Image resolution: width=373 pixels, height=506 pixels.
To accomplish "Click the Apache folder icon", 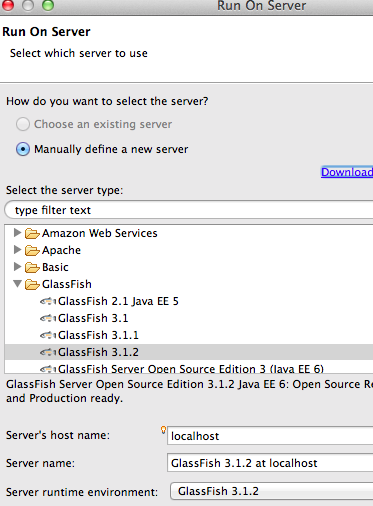I will (x=32, y=250).
